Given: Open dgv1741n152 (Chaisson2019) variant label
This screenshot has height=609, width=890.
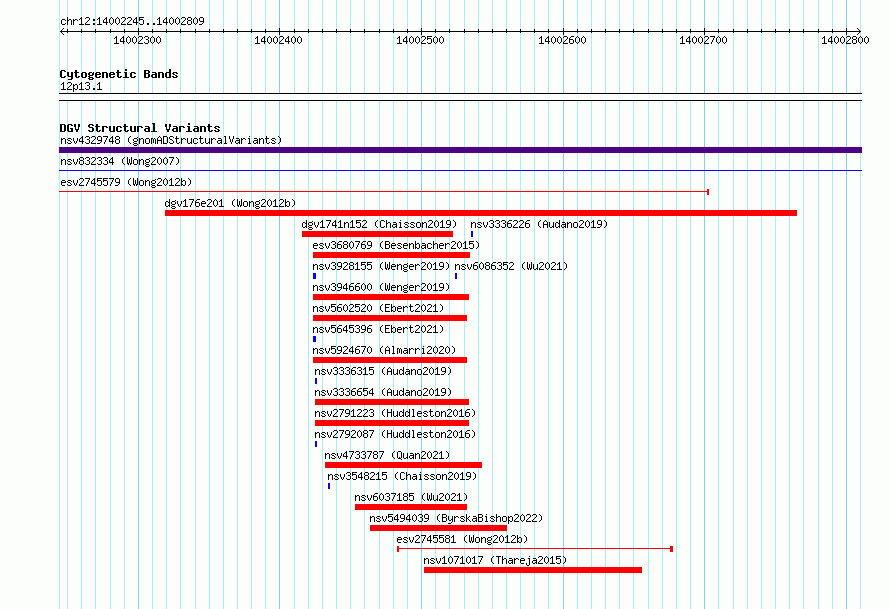Looking at the screenshot, I should (379, 224).
